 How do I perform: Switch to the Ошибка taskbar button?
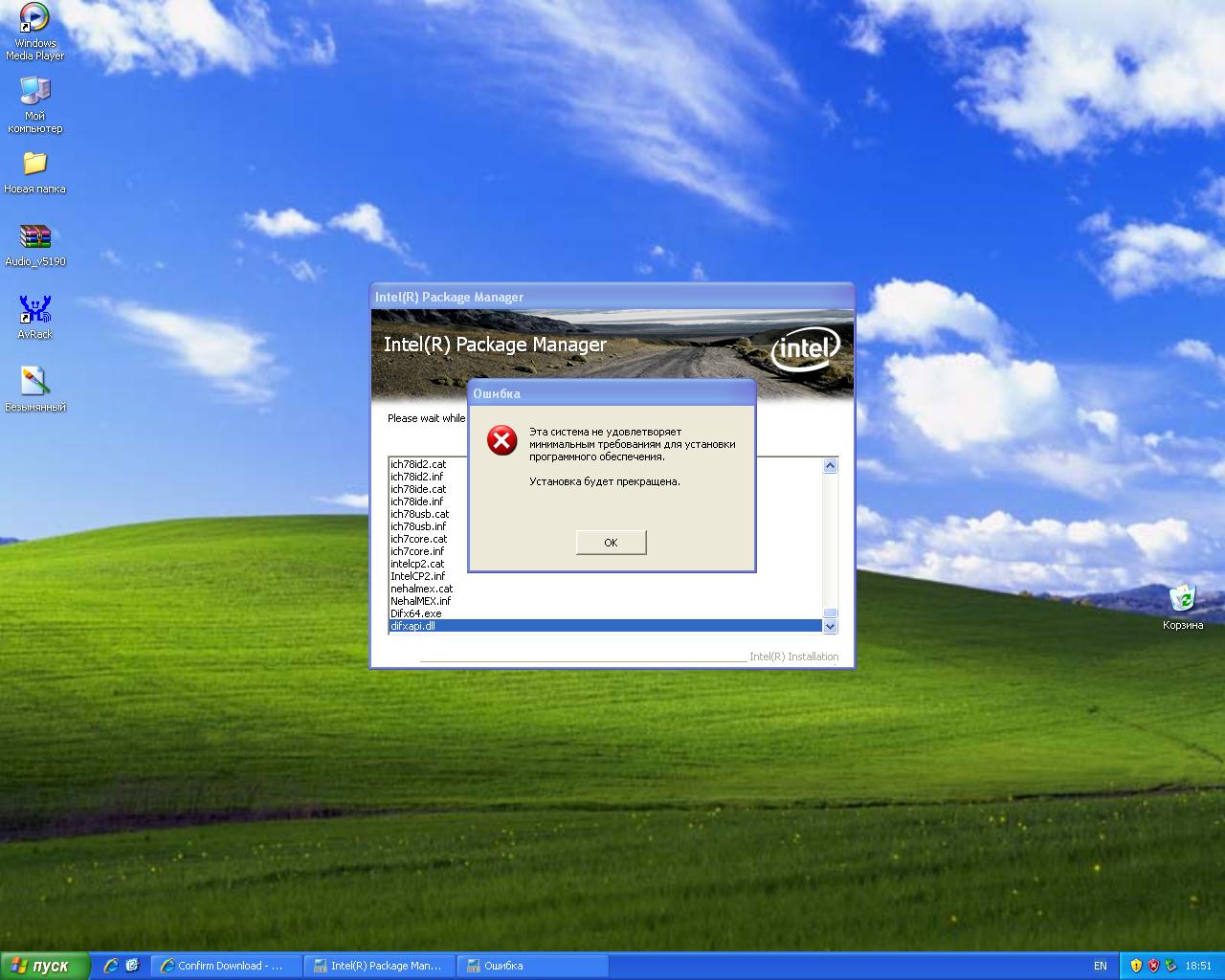tap(533, 966)
